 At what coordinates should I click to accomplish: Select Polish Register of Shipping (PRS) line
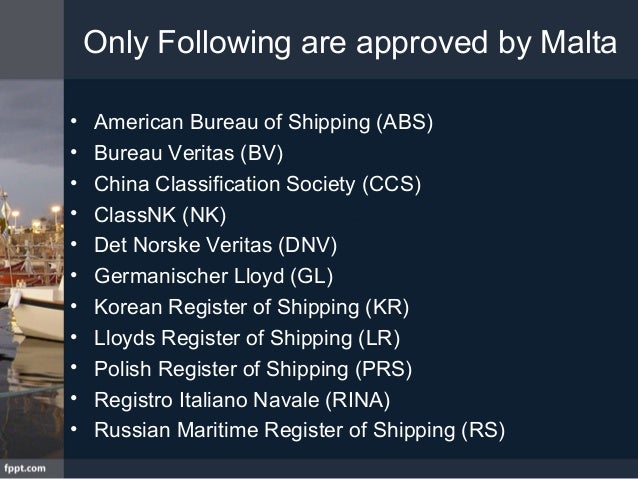pos(253,369)
